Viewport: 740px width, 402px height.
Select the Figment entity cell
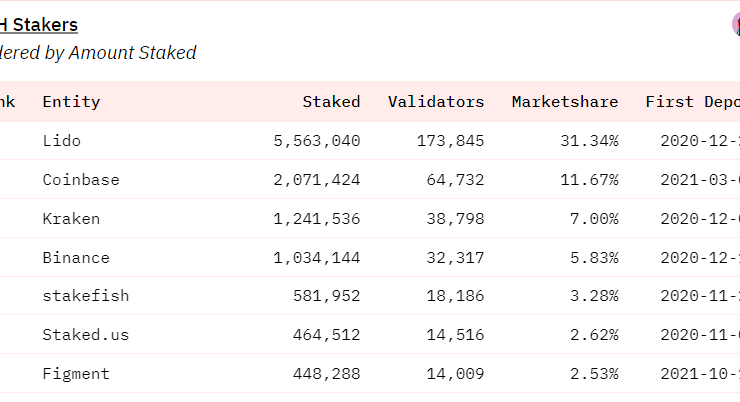[x=76, y=374]
